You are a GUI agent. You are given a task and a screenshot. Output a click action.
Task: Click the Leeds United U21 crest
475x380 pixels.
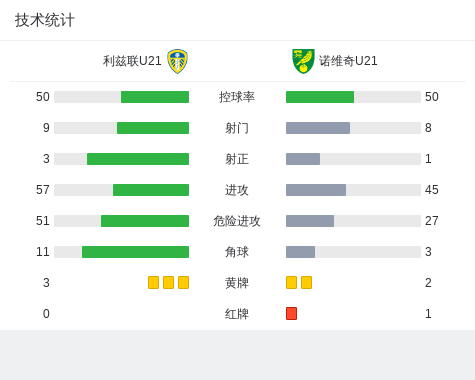[177, 61]
